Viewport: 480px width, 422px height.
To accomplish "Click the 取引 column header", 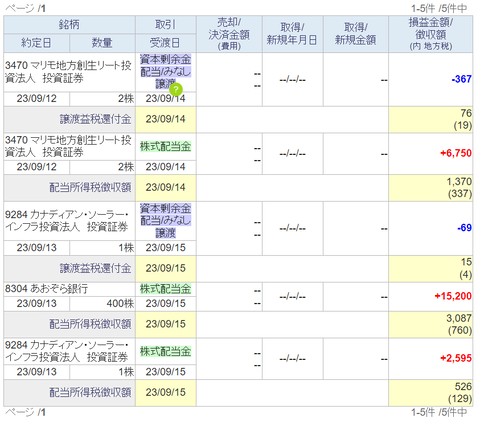I will 166,25.
